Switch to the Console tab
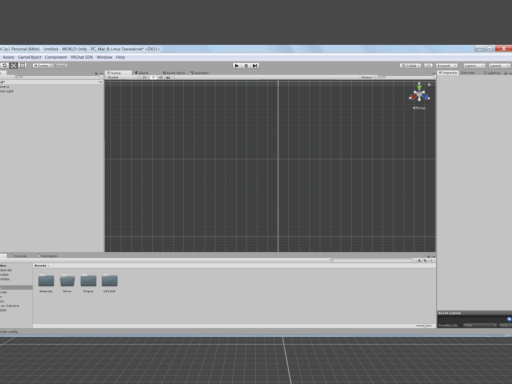512x384 pixels. pyautogui.click(x=19, y=256)
